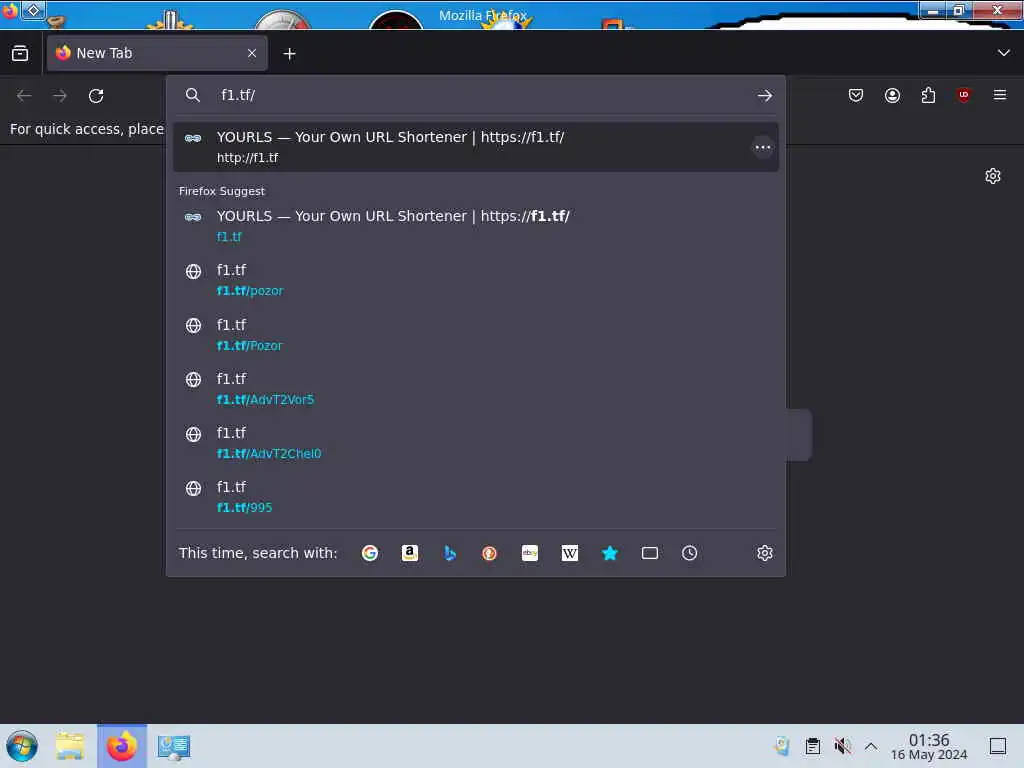Viewport: 1024px width, 768px height.
Task: Open the Start menu orb
Action: [22, 746]
